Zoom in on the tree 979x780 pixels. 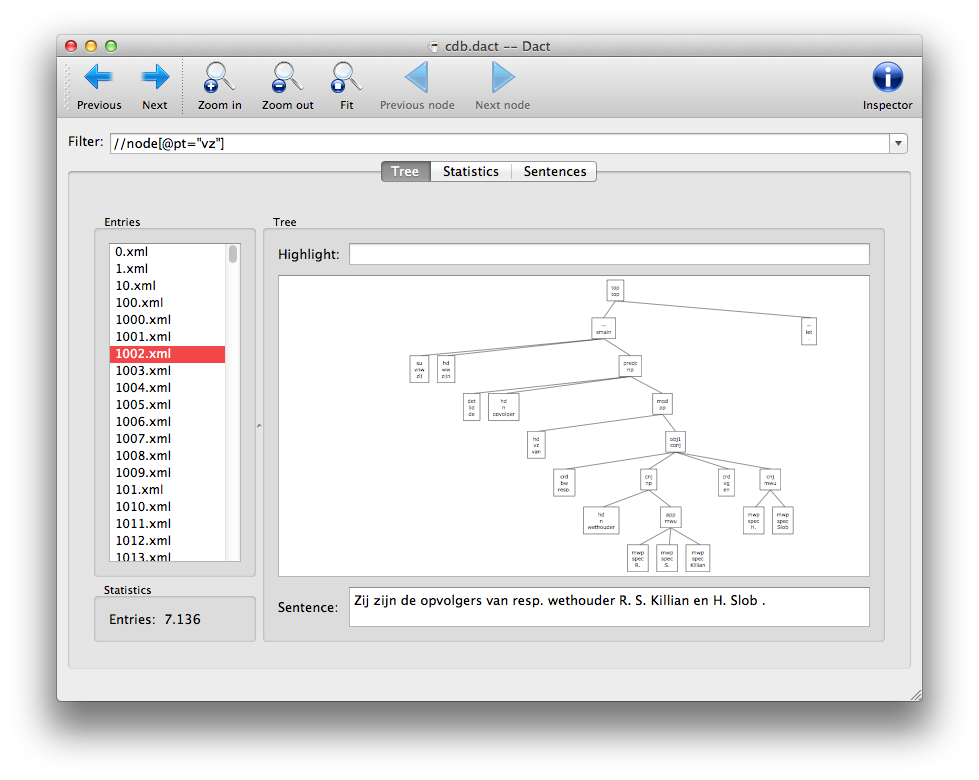[219, 77]
